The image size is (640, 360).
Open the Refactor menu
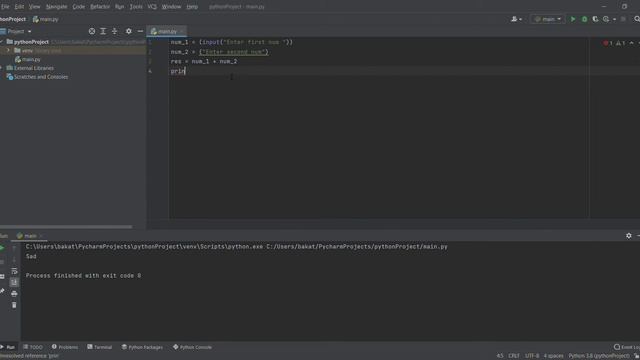(100, 7)
